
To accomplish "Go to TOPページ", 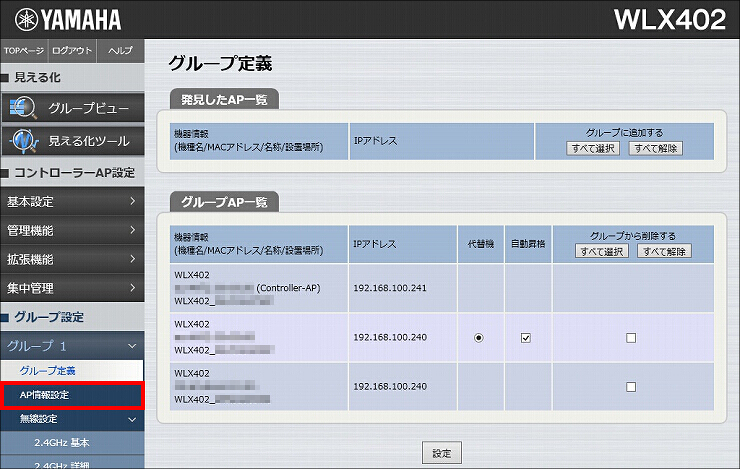I will coord(24,50).
